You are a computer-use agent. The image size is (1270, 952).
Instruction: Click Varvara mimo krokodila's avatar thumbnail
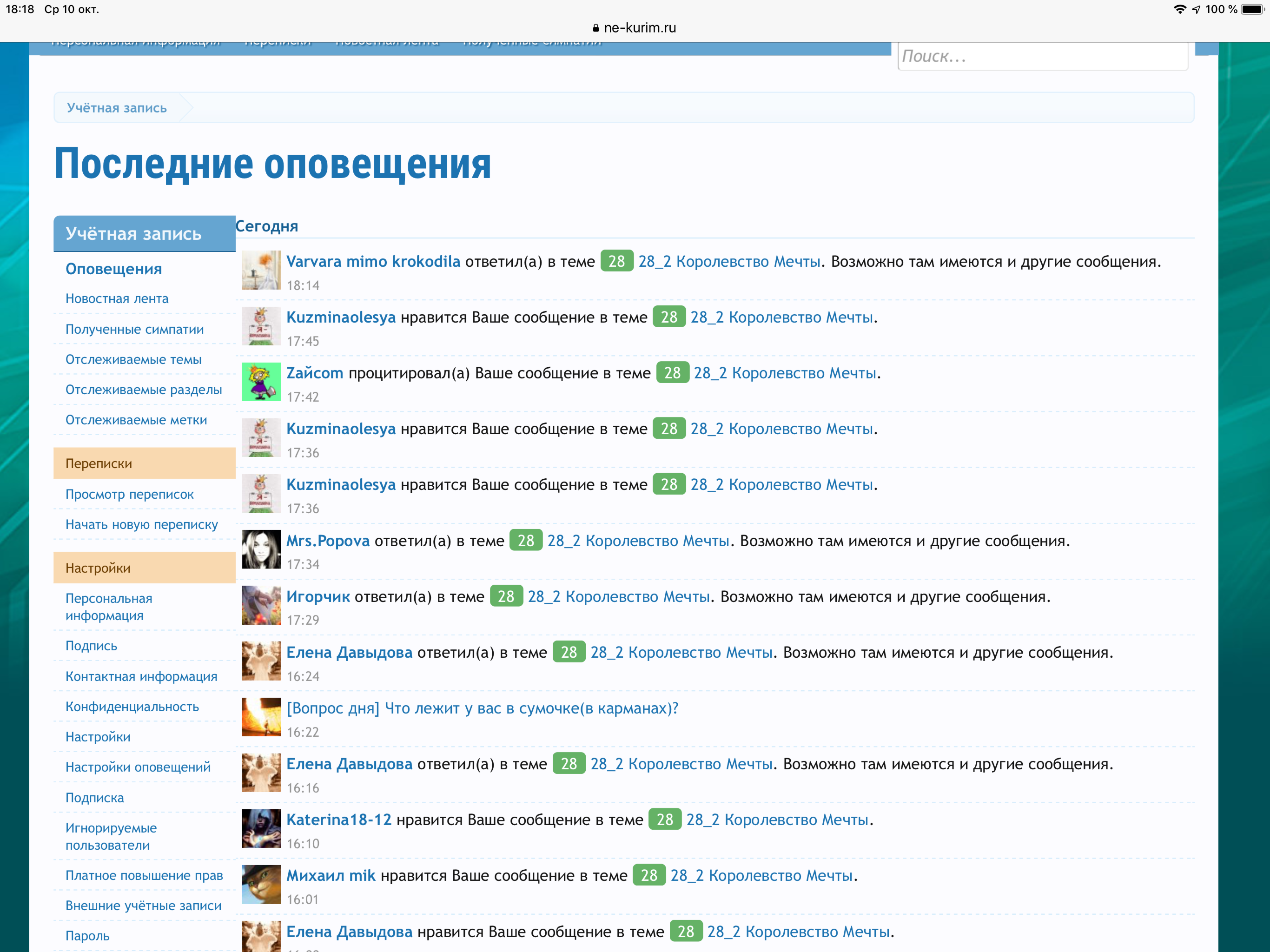(x=261, y=270)
